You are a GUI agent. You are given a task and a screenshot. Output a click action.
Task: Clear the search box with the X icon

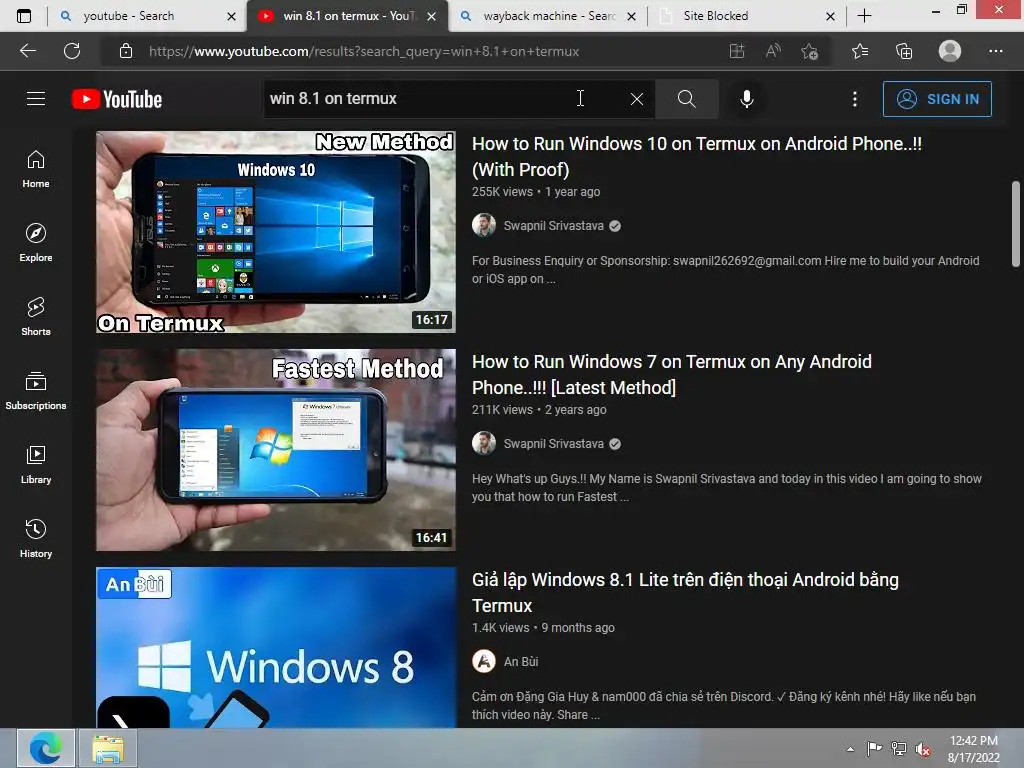pos(637,99)
